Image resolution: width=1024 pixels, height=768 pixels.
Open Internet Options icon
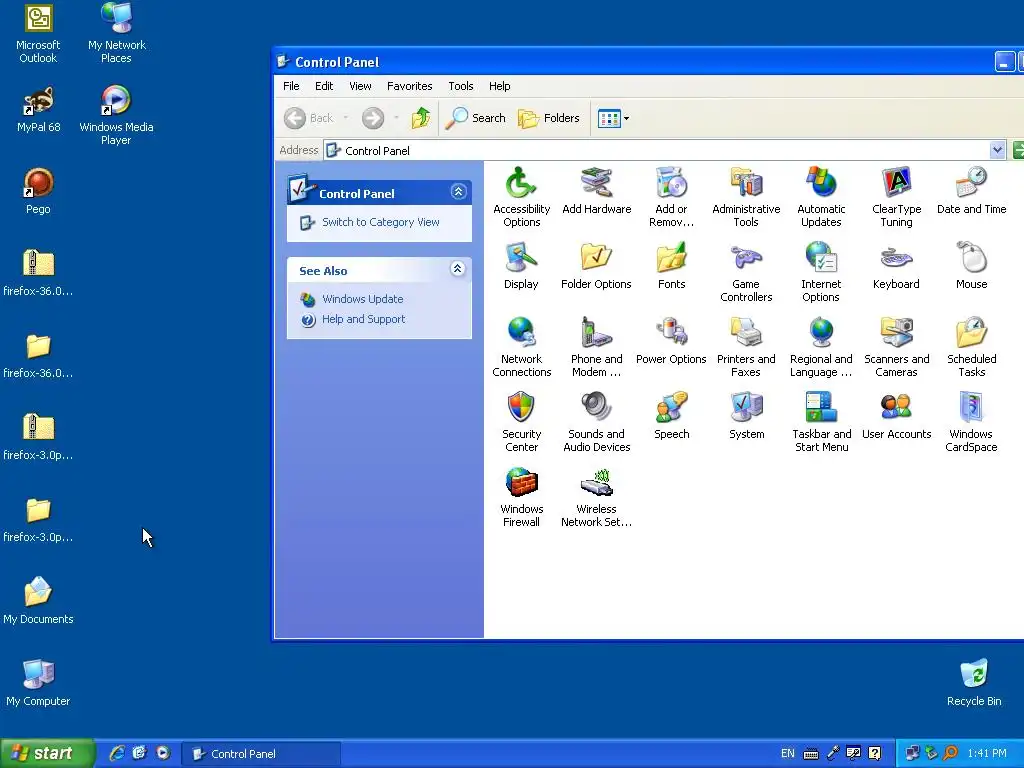[821, 271]
